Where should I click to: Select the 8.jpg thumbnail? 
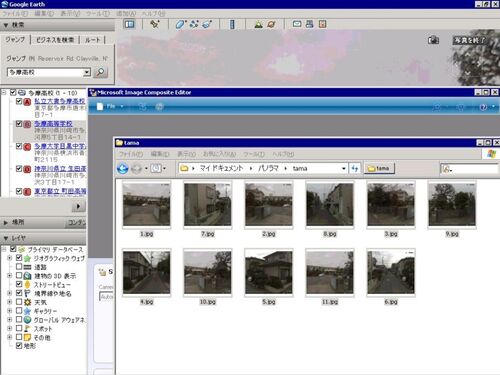tap(330, 205)
